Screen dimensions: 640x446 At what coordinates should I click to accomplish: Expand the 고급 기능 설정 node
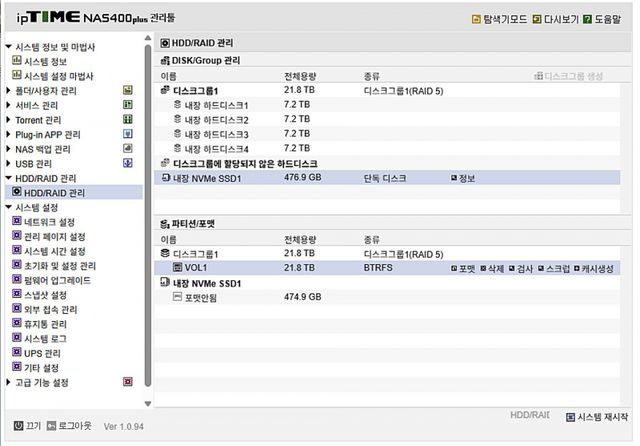pyautogui.click(x=8, y=382)
